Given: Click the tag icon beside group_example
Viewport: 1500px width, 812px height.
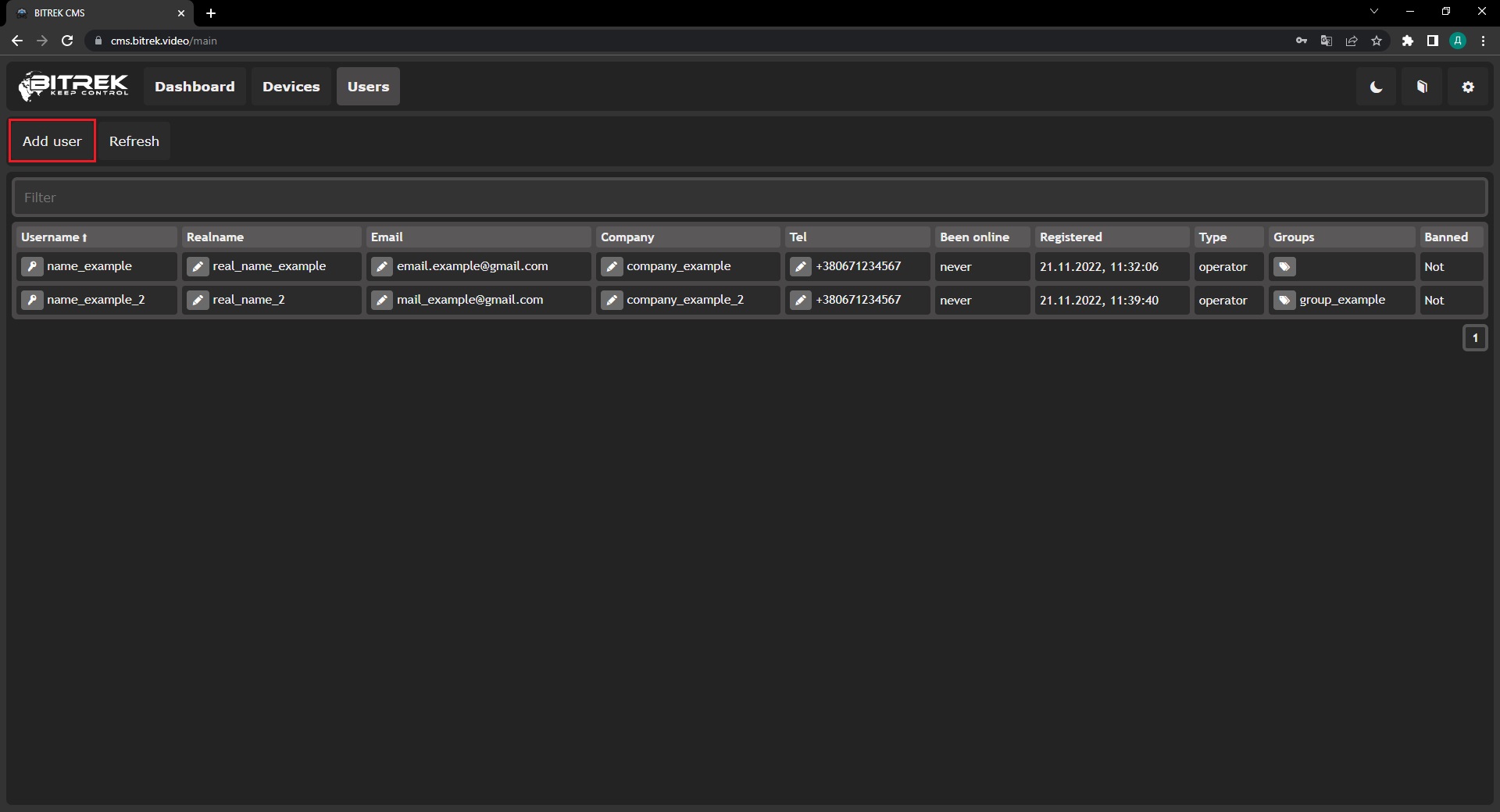Looking at the screenshot, I should [x=1284, y=300].
